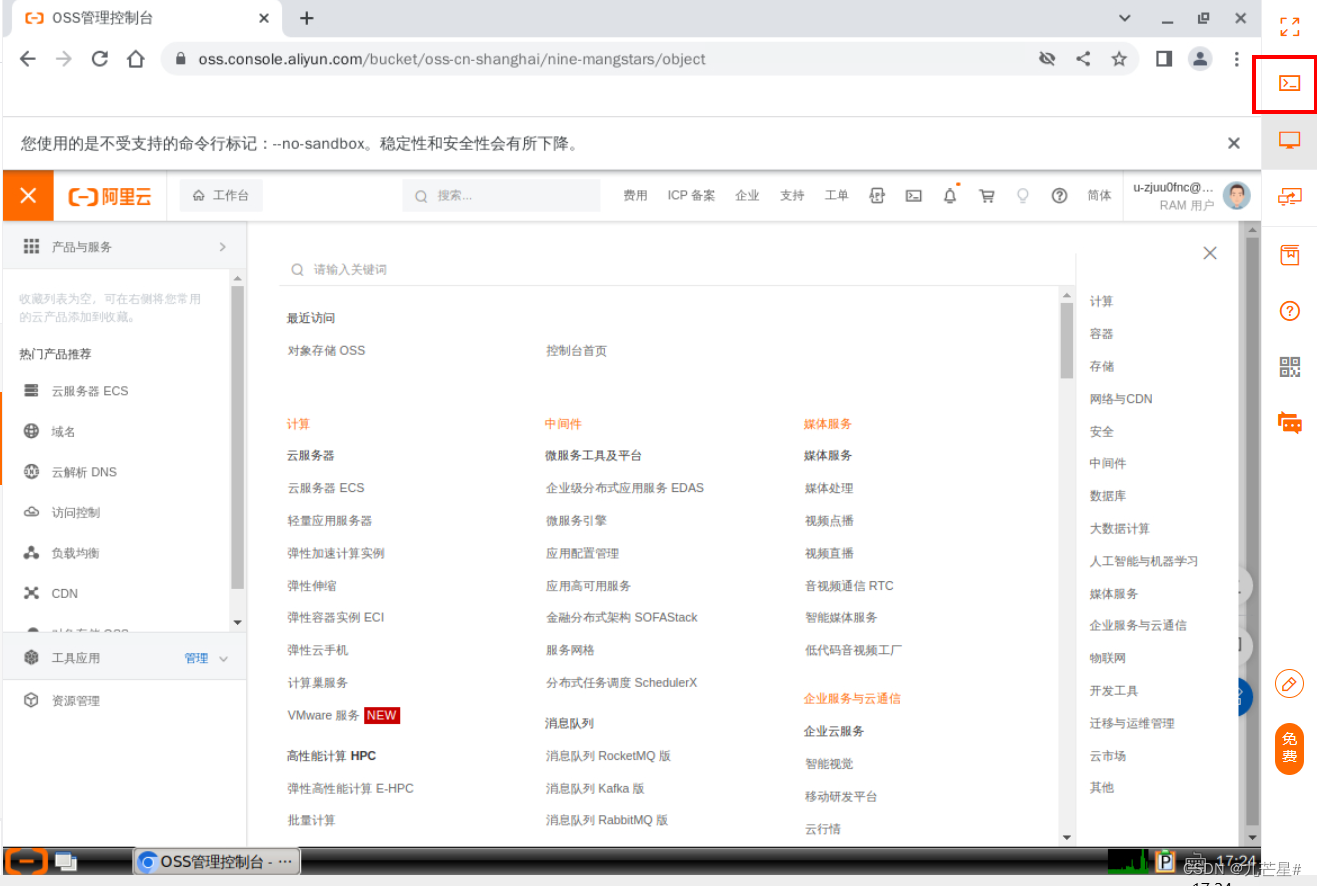Close the product panel with X
The image size is (1317, 886).
coord(1210,253)
